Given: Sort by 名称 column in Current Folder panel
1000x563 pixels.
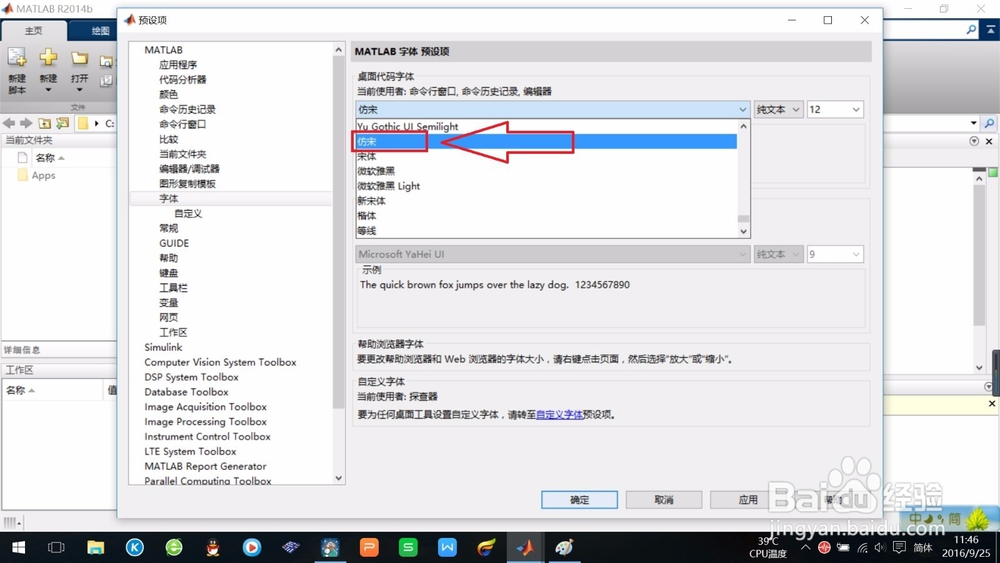Looking at the screenshot, I should click(x=50, y=157).
